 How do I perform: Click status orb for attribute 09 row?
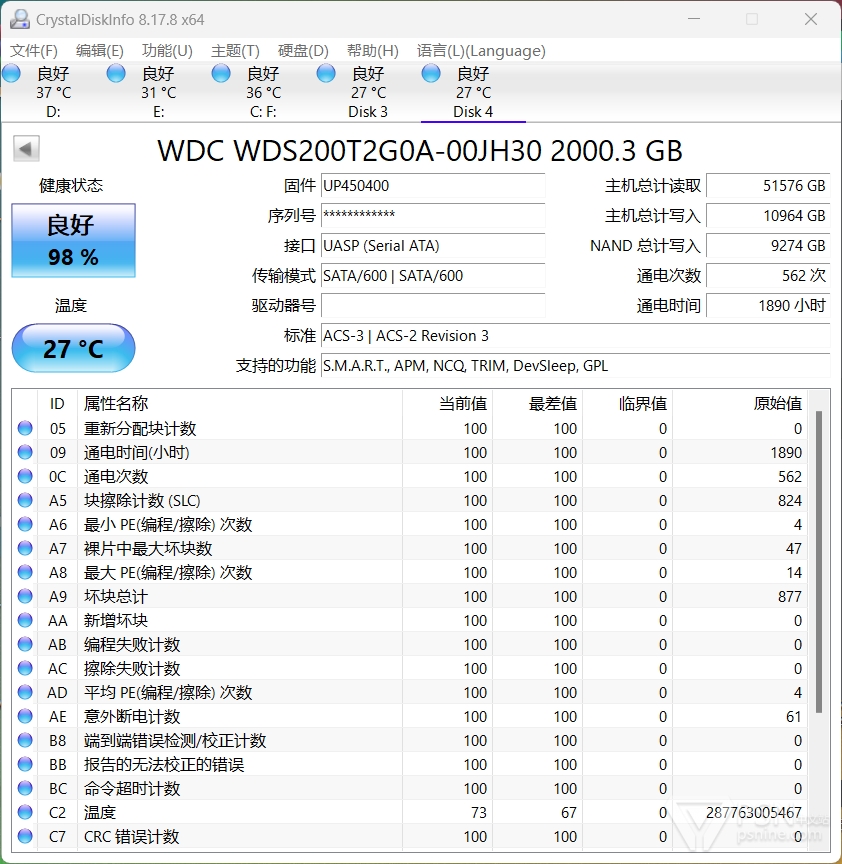click(25, 452)
